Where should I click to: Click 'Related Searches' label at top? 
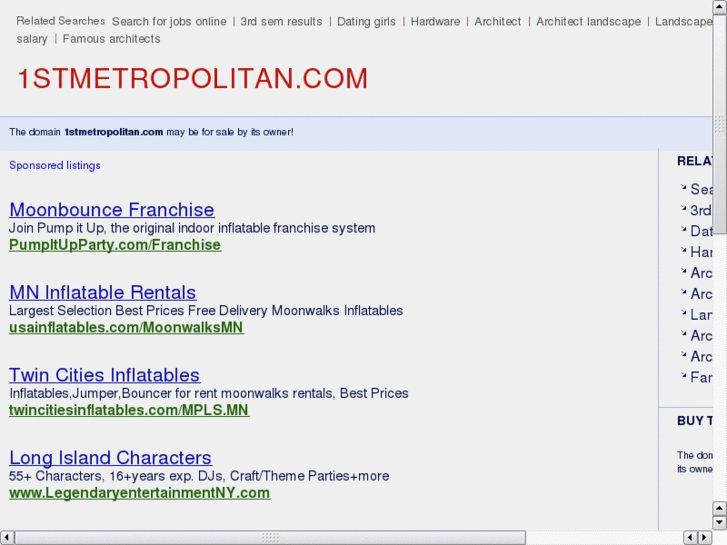click(x=61, y=21)
